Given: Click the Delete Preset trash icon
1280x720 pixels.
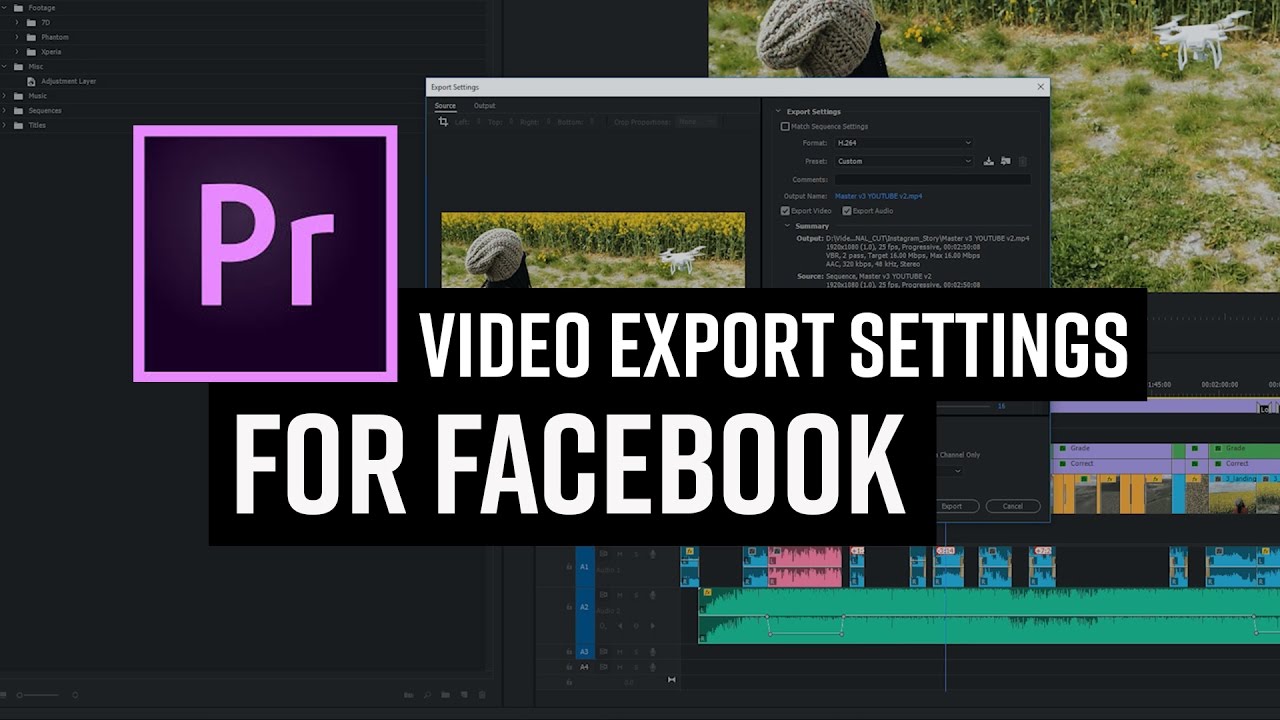Looking at the screenshot, I should [x=1022, y=161].
